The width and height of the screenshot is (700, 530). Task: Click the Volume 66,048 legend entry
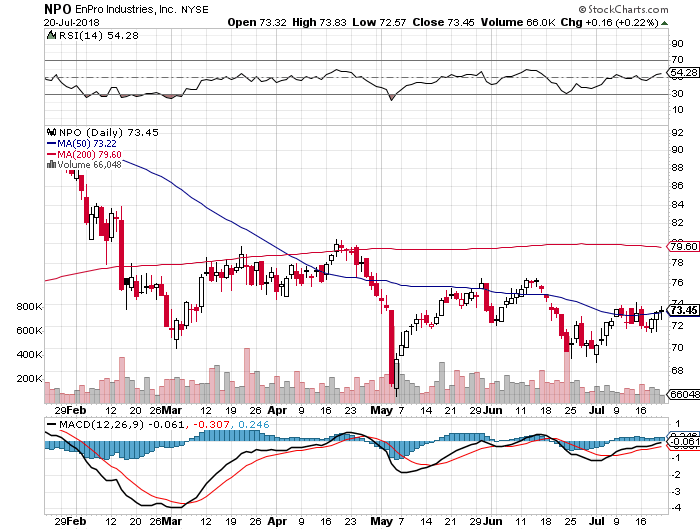[89, 165]
